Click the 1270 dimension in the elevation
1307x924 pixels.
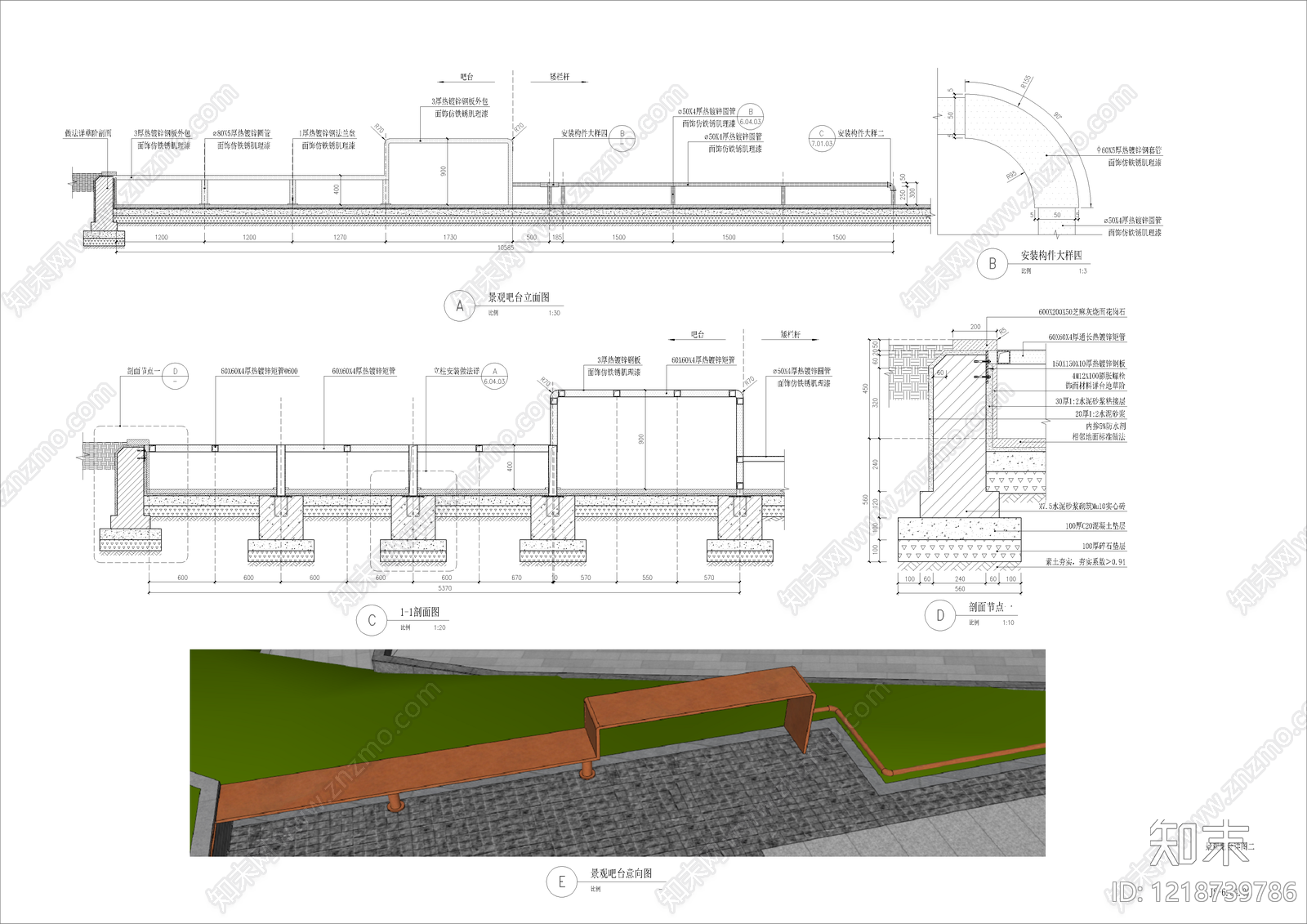pyautogui.click(x=340, y=237)
